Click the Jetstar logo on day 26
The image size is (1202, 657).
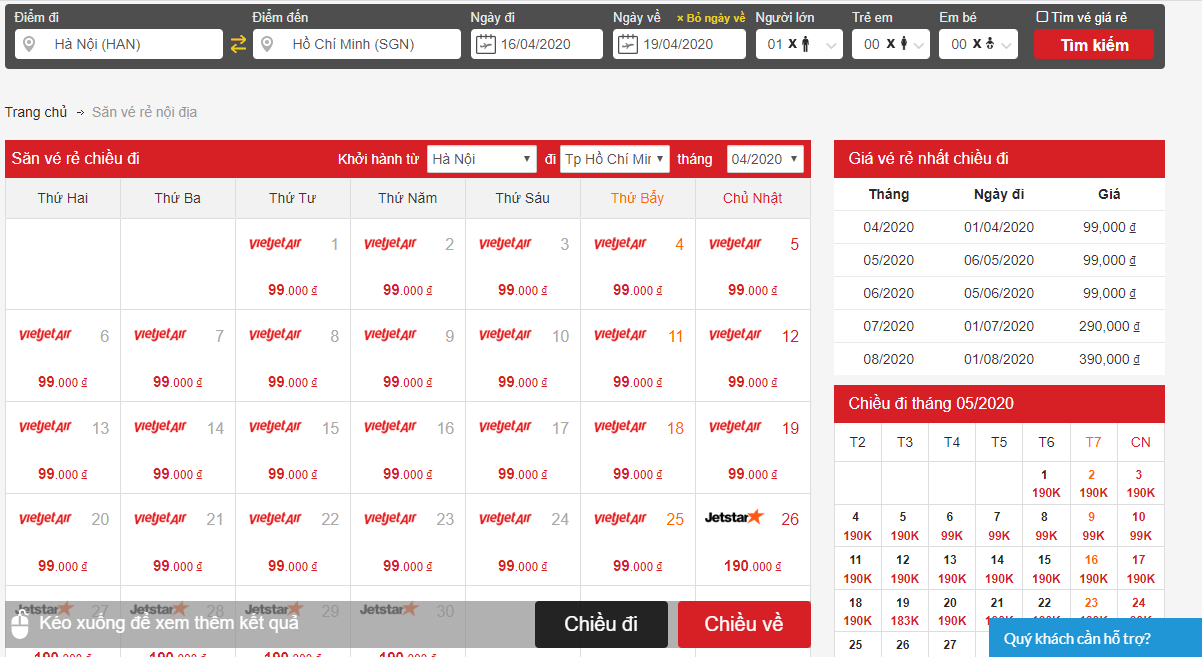[x=733, y=518]
